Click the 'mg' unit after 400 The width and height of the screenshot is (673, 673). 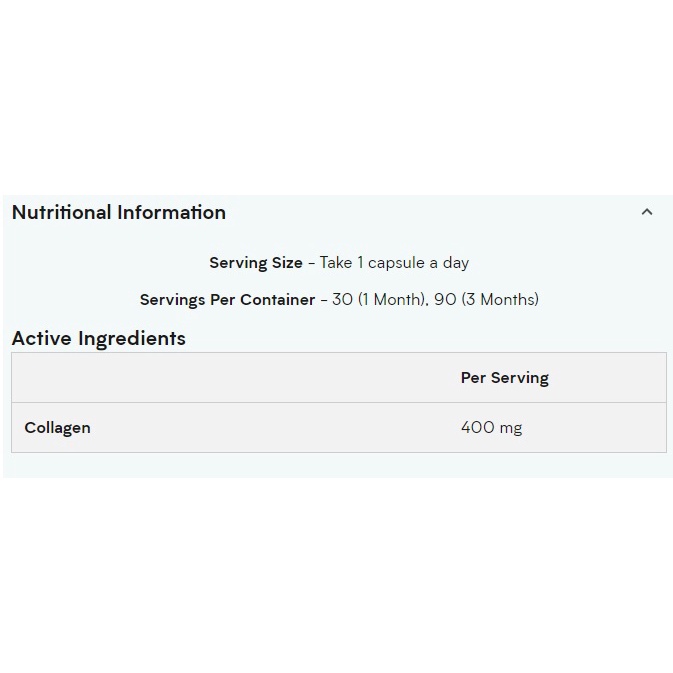pyautogui.click(x=511, y=429)
